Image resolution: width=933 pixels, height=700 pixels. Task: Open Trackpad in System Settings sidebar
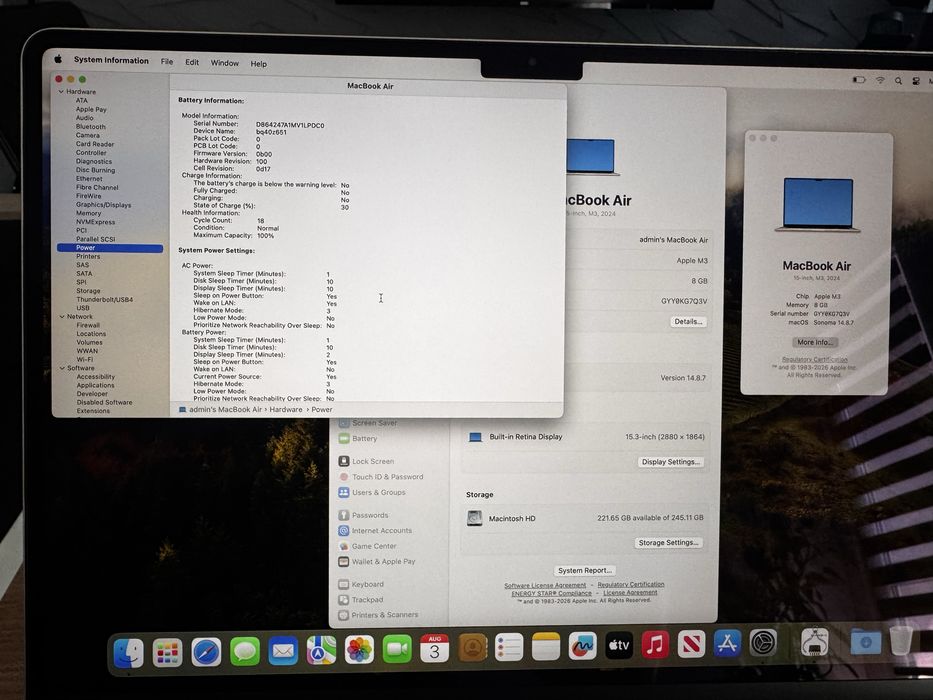(x=361, y=600)
